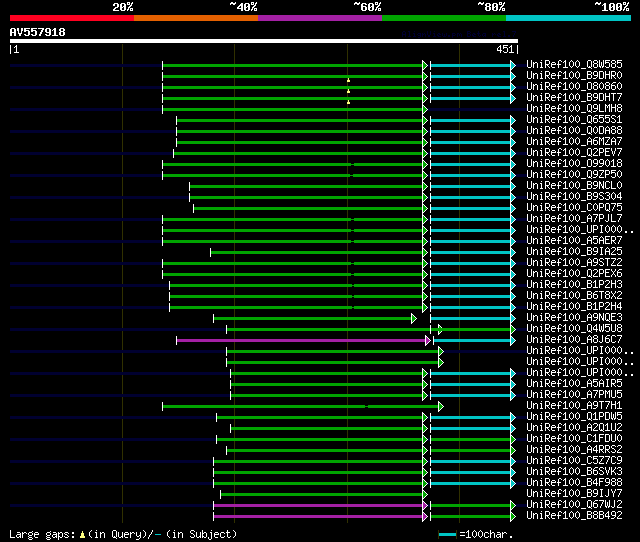Select the UniRef100_B9S304 label
Viewport: 640px width, 542px height.
pyautogui.click(x=574, y=196)
